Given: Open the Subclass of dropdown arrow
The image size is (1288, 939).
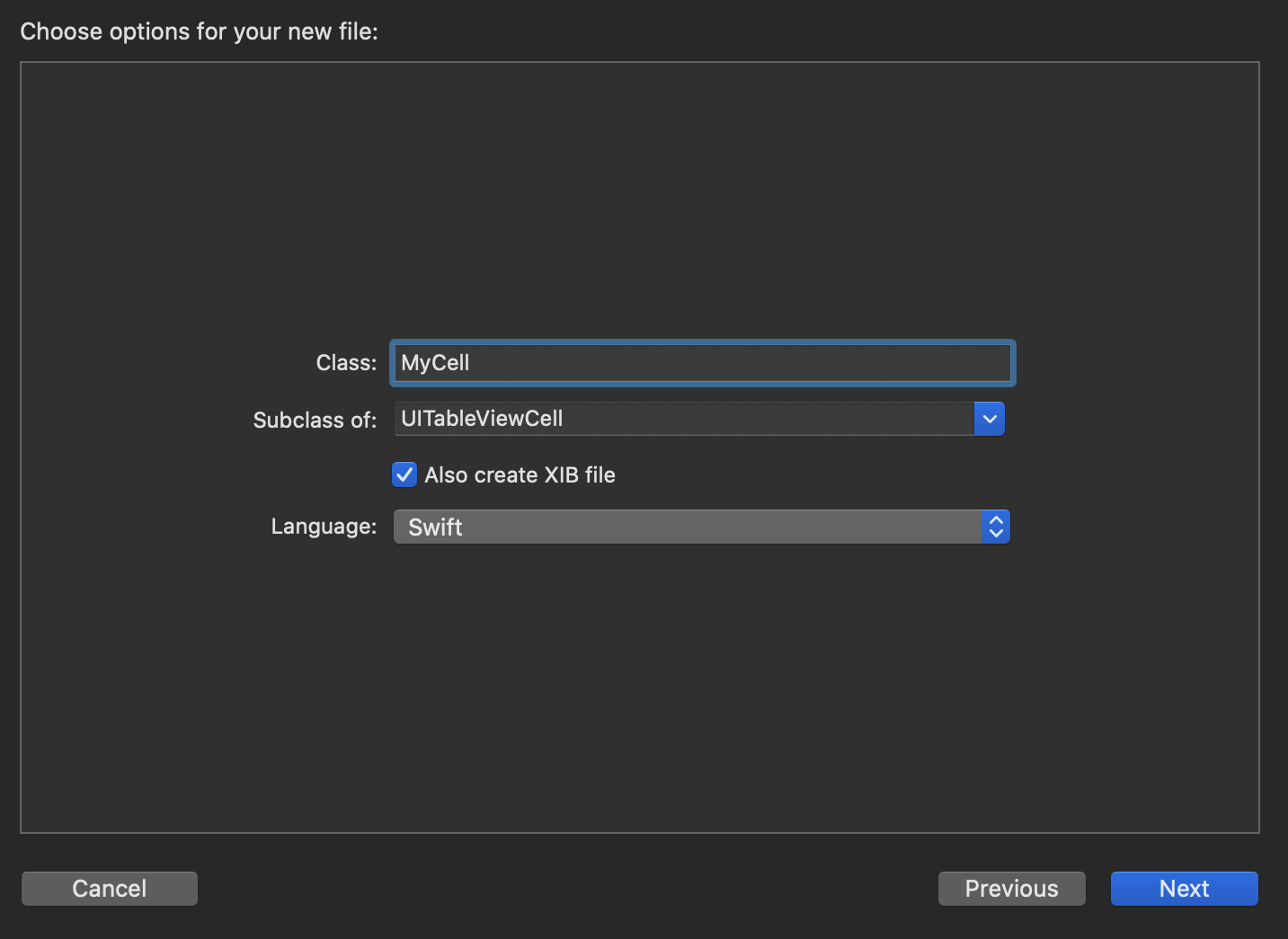Looking at the screenshot, I should click(990, 419).
